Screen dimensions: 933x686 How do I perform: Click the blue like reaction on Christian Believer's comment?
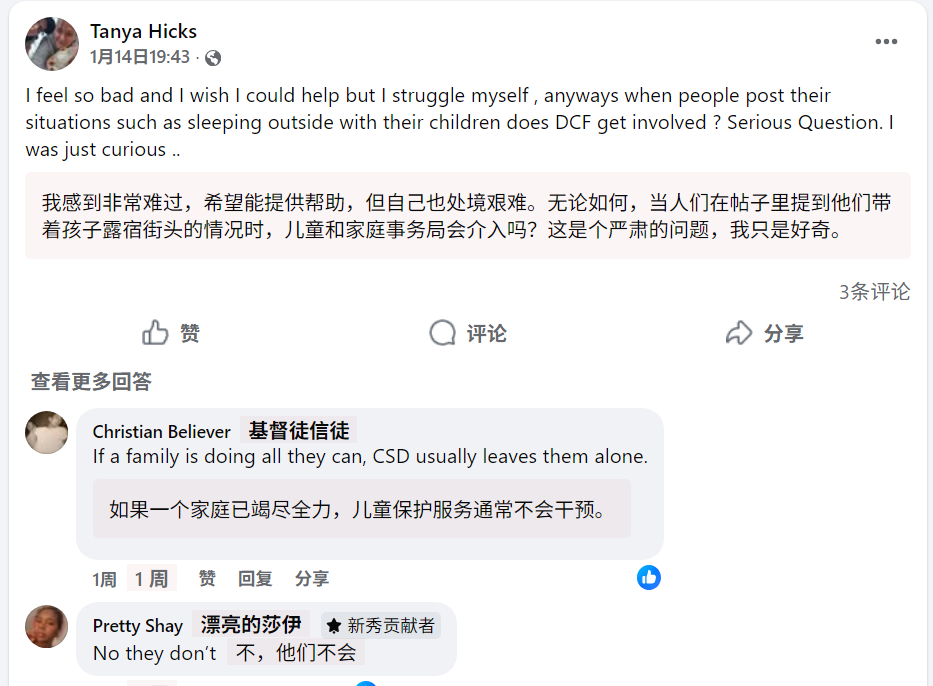point(649,577)
